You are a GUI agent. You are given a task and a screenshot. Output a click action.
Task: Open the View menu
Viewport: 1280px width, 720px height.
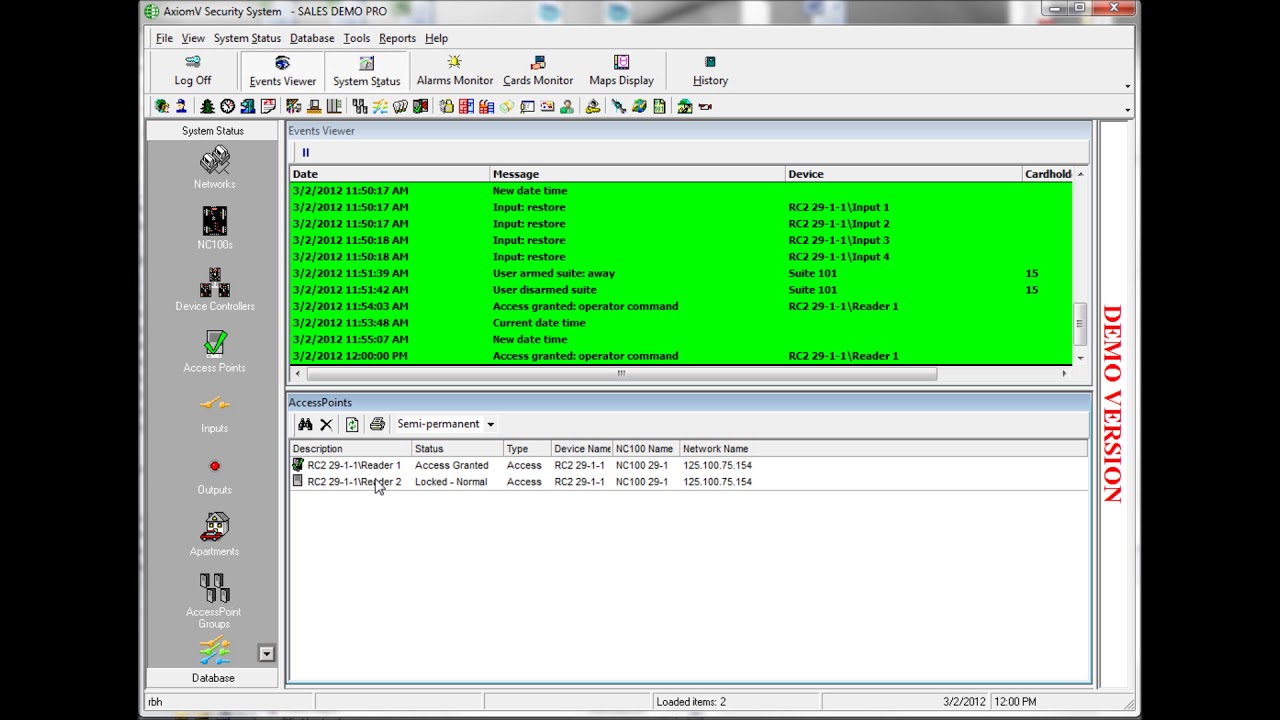[193, 38]
